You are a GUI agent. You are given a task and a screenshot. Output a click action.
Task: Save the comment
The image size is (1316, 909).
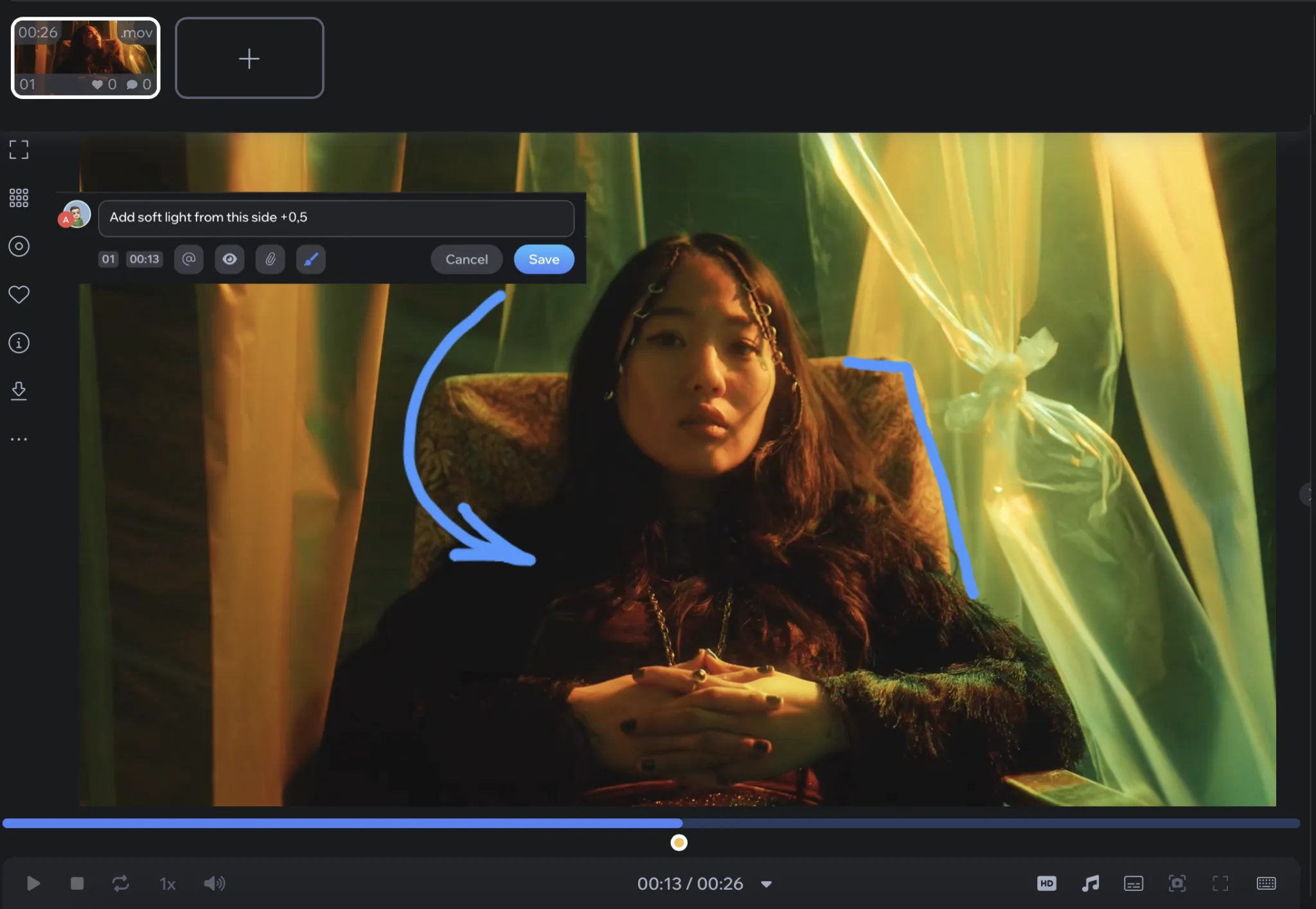pos(544,259)
